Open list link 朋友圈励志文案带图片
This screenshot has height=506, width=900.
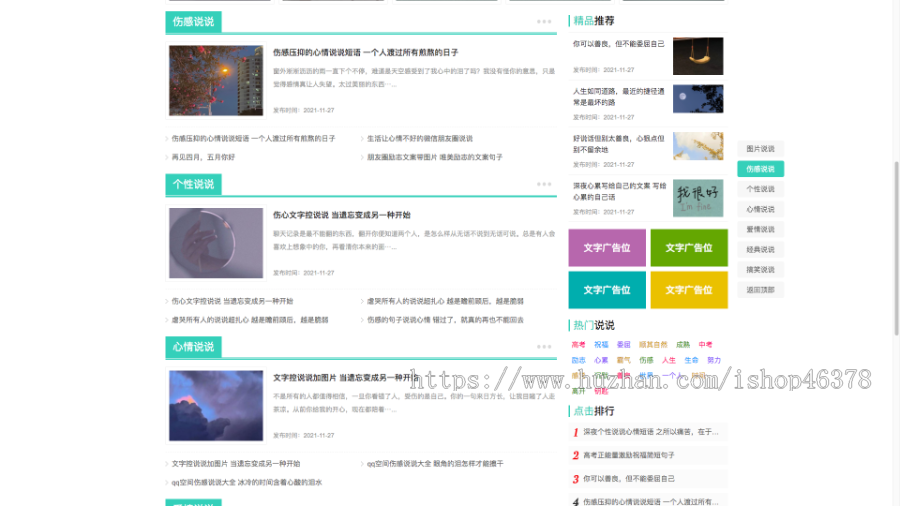(435, 157)
